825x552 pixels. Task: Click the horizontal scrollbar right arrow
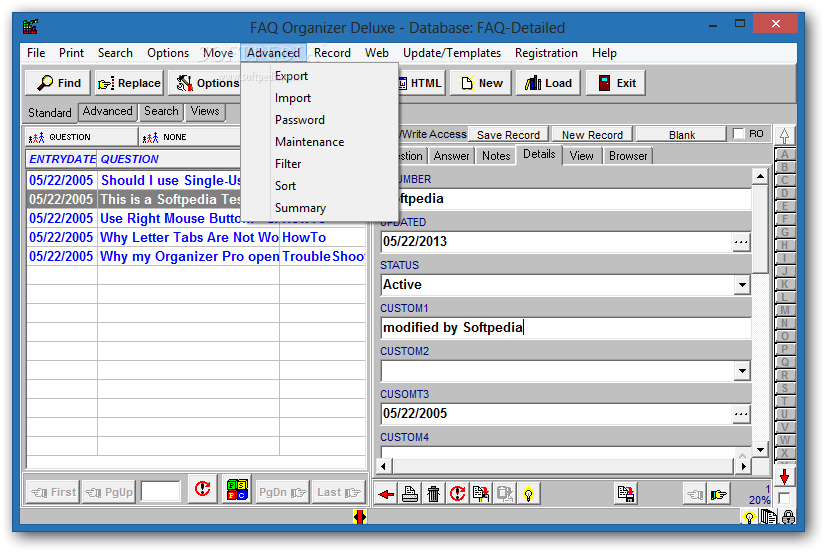click(x=743, y=467)
